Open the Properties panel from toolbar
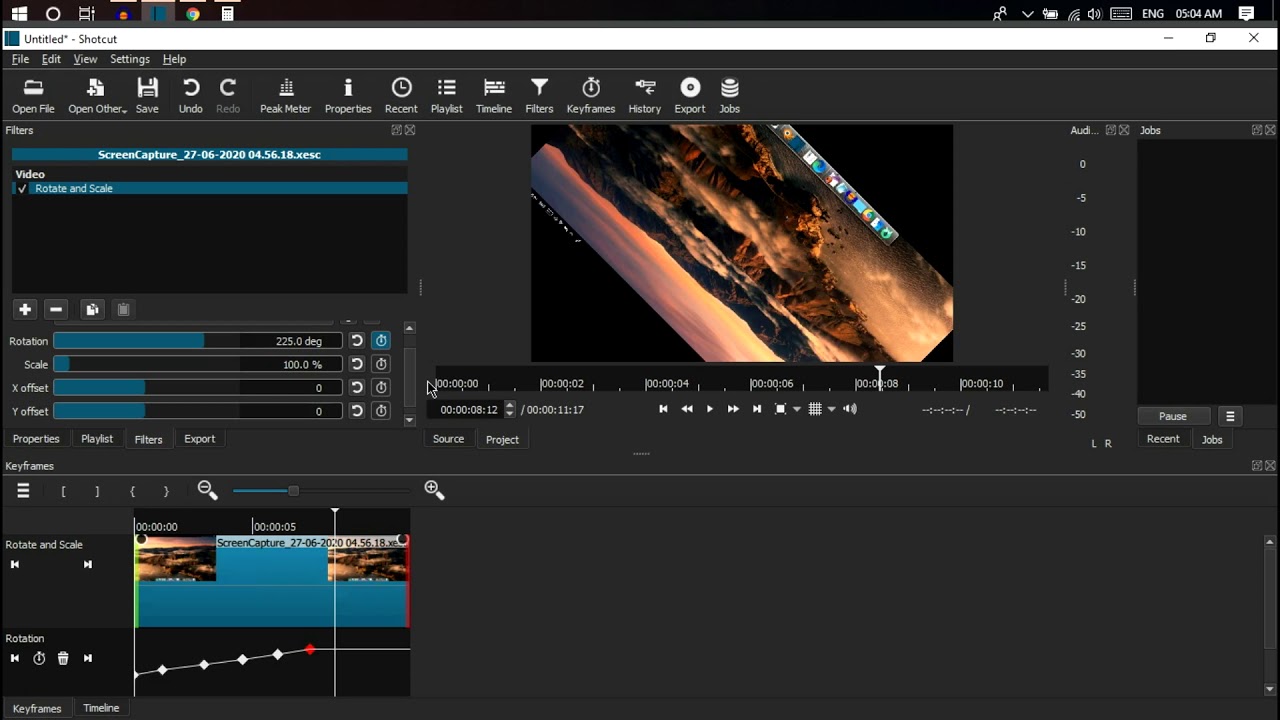This screenshot has height=720, width=1280. click(x=348, y=96)
